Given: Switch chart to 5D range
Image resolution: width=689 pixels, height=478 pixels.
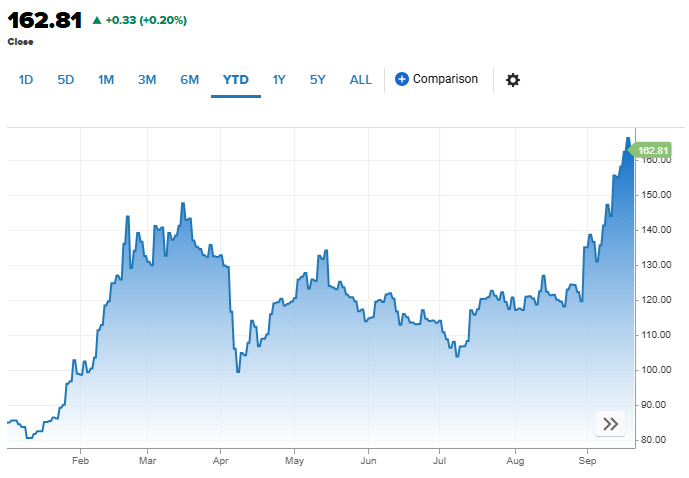Looking at the screenshot, I should [66, 80].
